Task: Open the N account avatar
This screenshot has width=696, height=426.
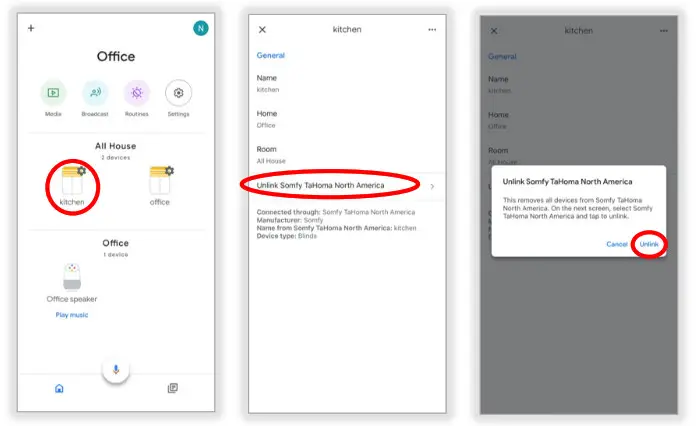Action: [201, 28]
